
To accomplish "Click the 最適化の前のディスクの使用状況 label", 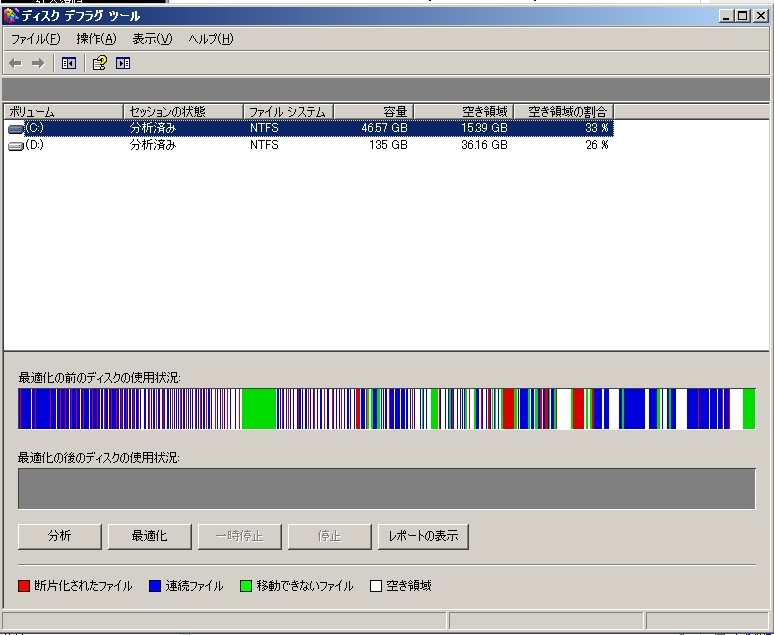I will [99, 378].
